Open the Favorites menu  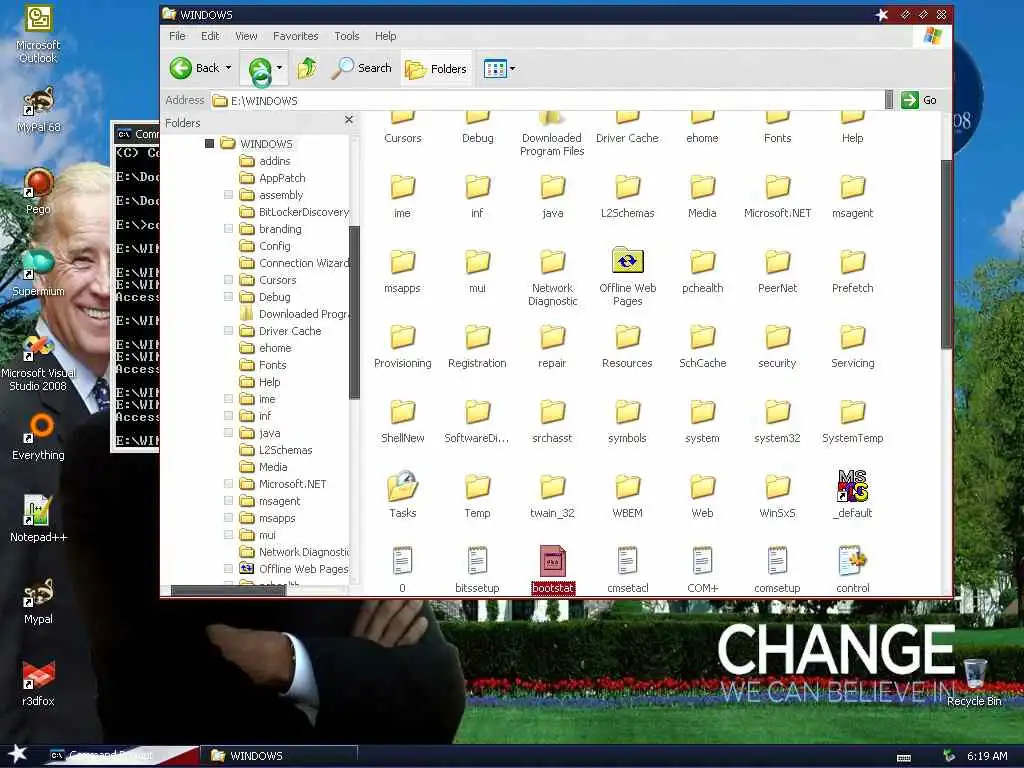pos(295,36)
